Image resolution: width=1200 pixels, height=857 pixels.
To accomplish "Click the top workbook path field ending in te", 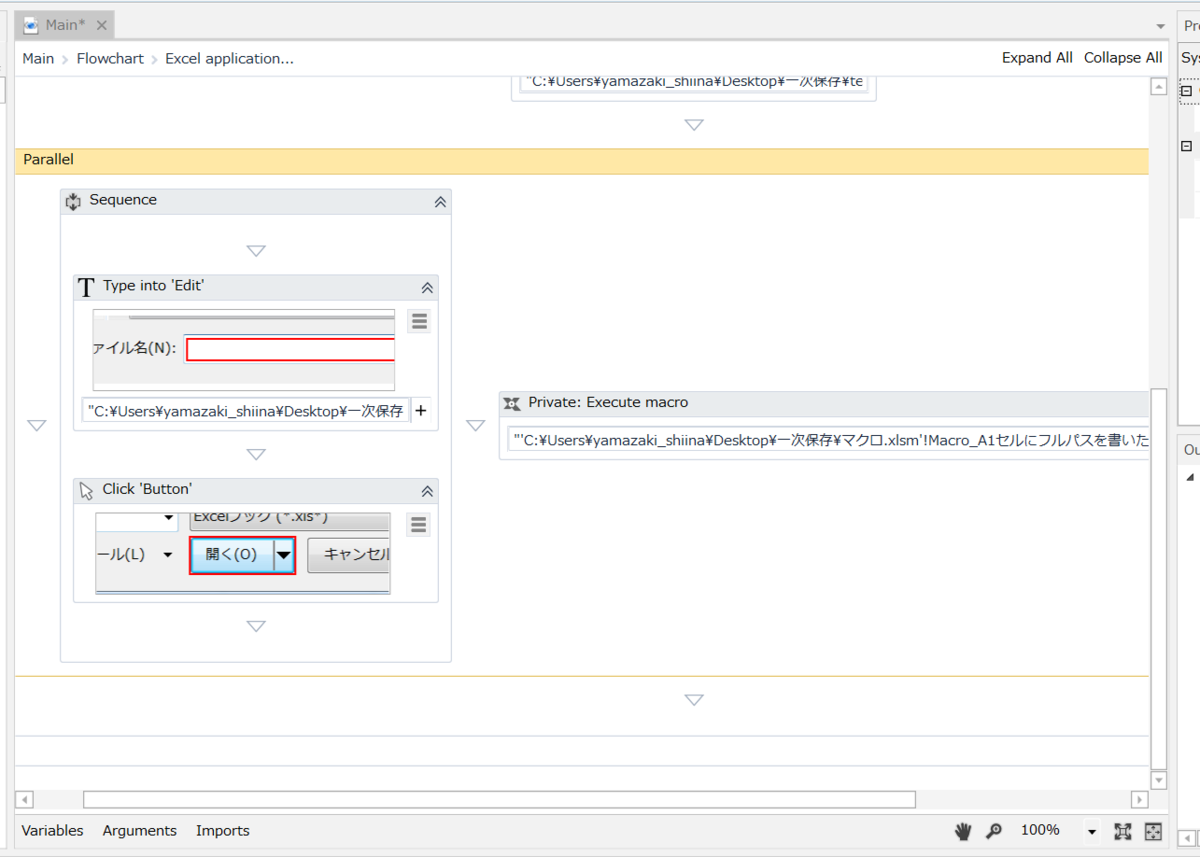I will [x=694, y=83].
